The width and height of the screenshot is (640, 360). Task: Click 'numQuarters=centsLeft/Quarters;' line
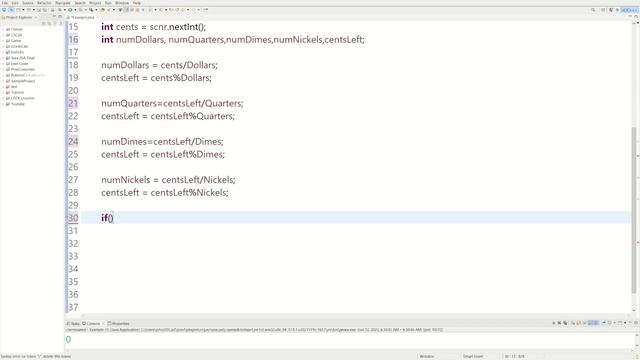(x=172, y=103)
